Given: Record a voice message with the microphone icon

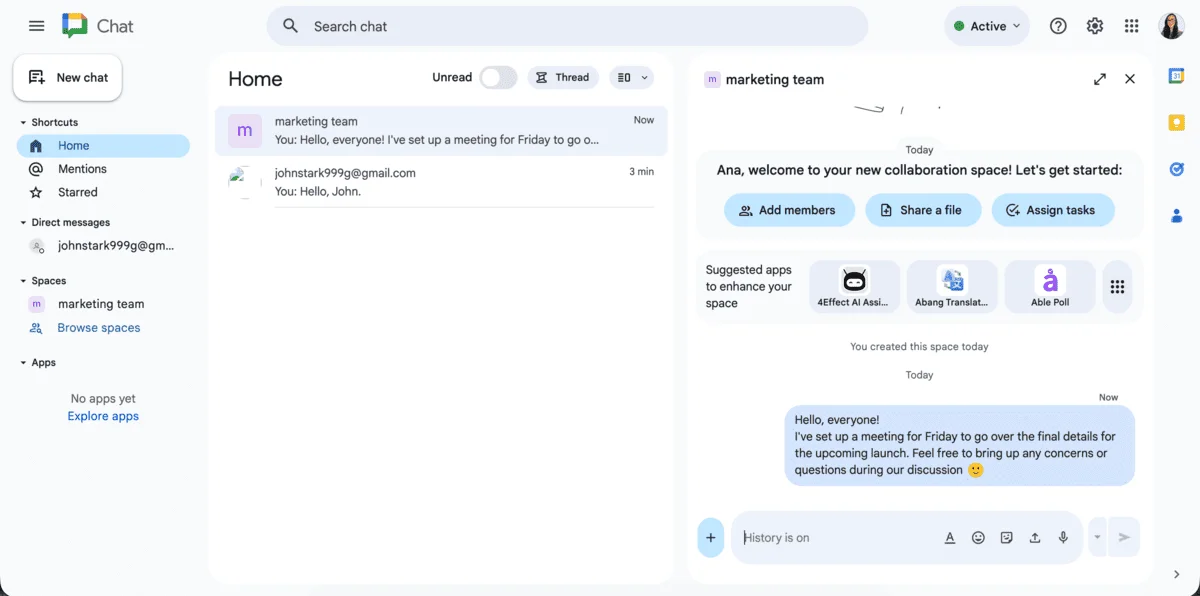Looking at the screenshot, I should 1062,537.
